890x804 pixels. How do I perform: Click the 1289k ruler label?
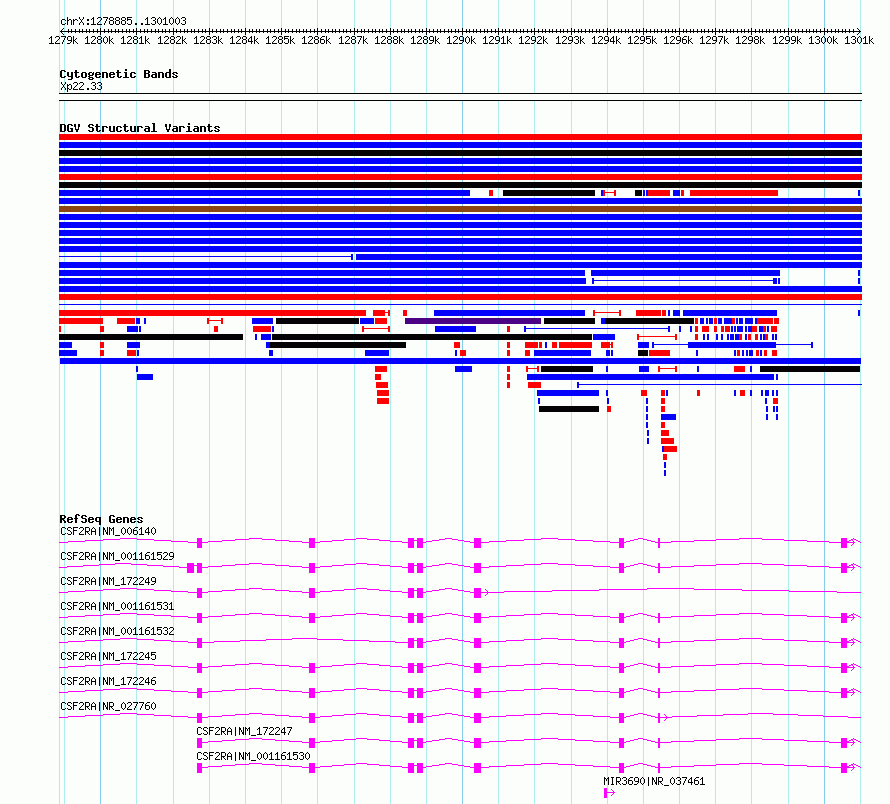(425, 40)
